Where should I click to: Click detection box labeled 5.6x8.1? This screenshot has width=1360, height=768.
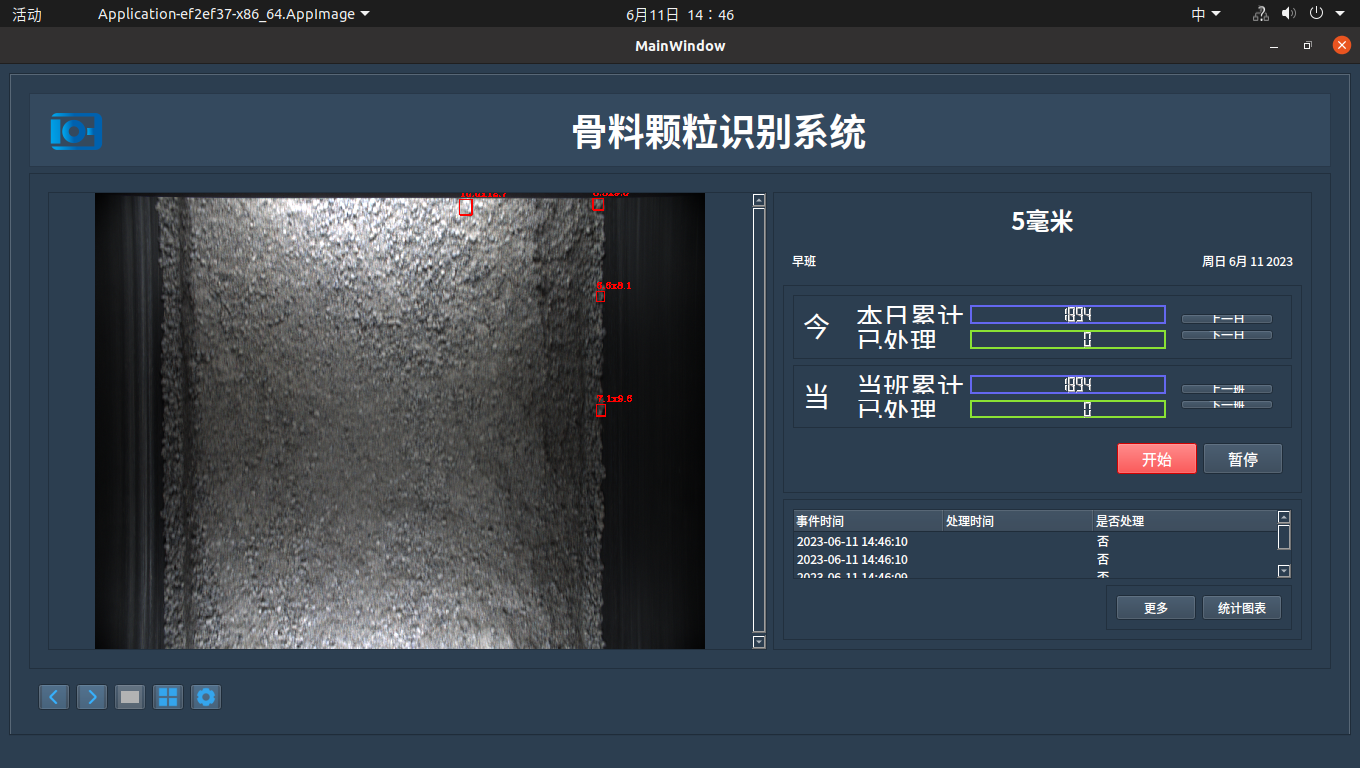(601, 296)
